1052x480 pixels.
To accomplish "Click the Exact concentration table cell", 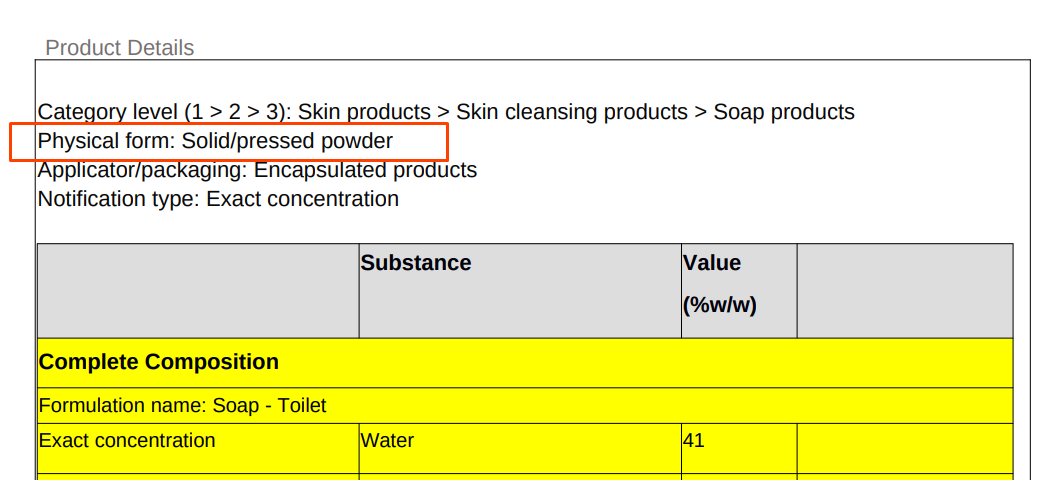I will point(127,441).
